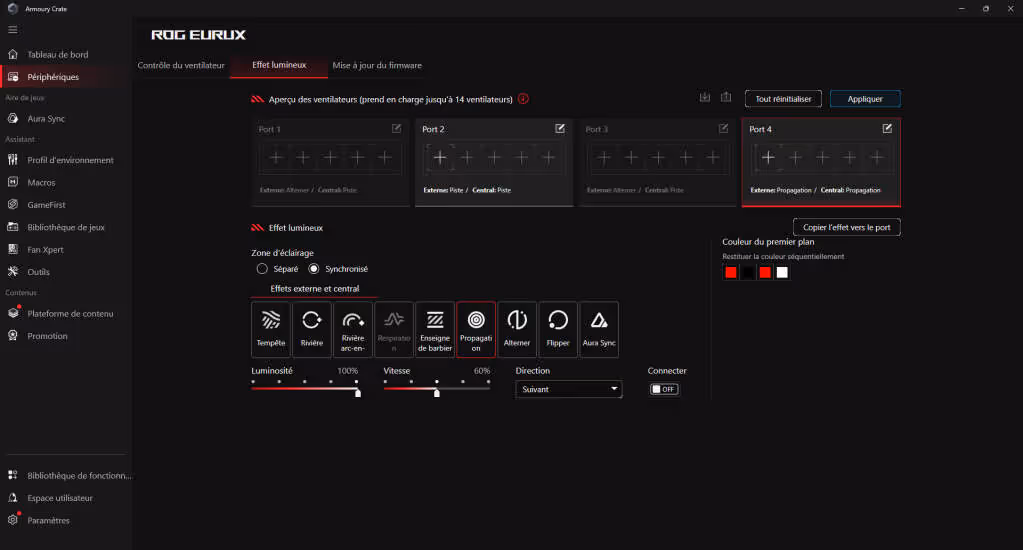
Task: Apply the Enseigne de barbier effect
Action: coord(435,329)
